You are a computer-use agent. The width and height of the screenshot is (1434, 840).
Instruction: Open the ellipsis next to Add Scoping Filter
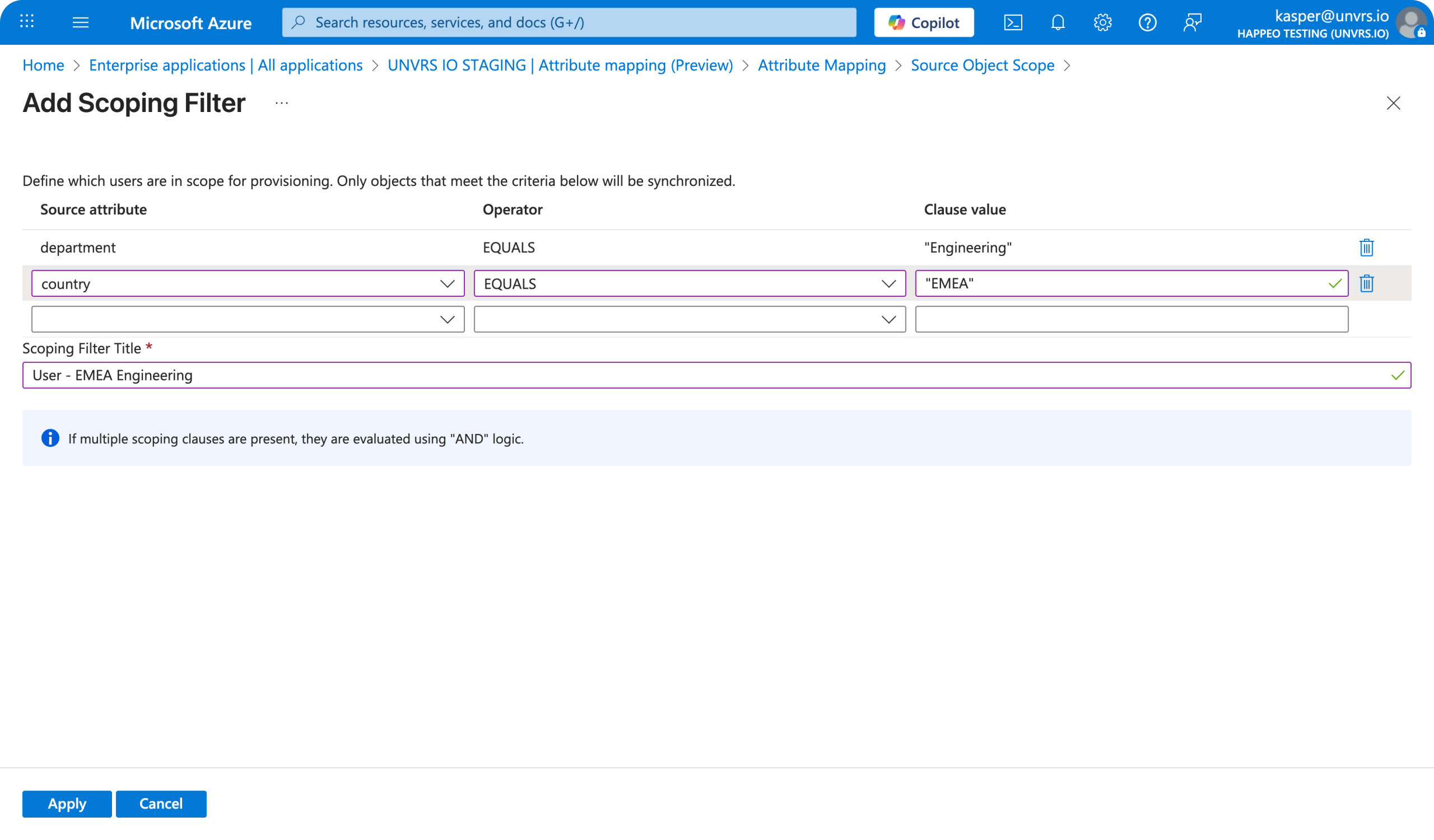(x=281, y=104)
